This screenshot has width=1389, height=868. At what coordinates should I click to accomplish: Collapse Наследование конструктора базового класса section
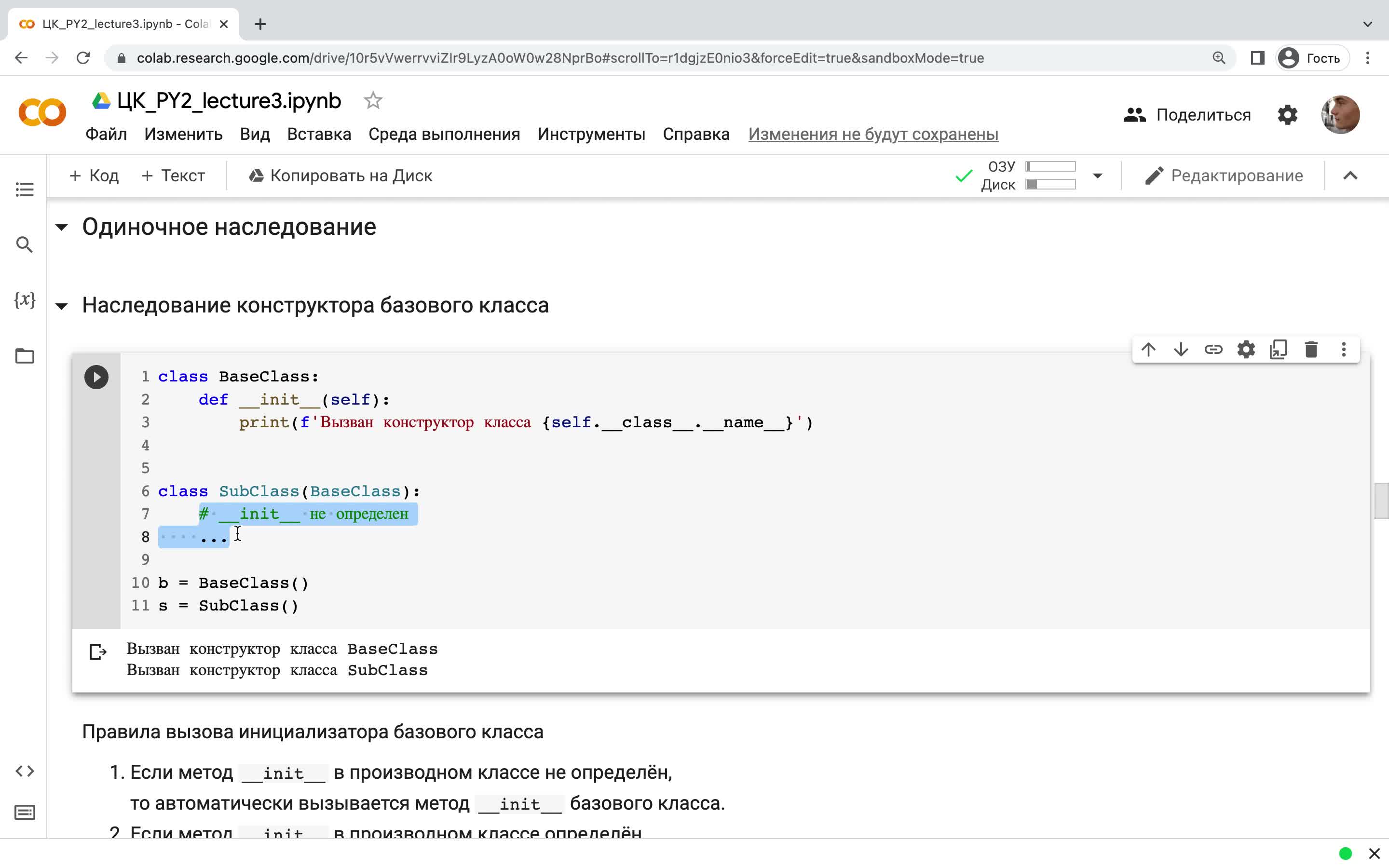61,306
